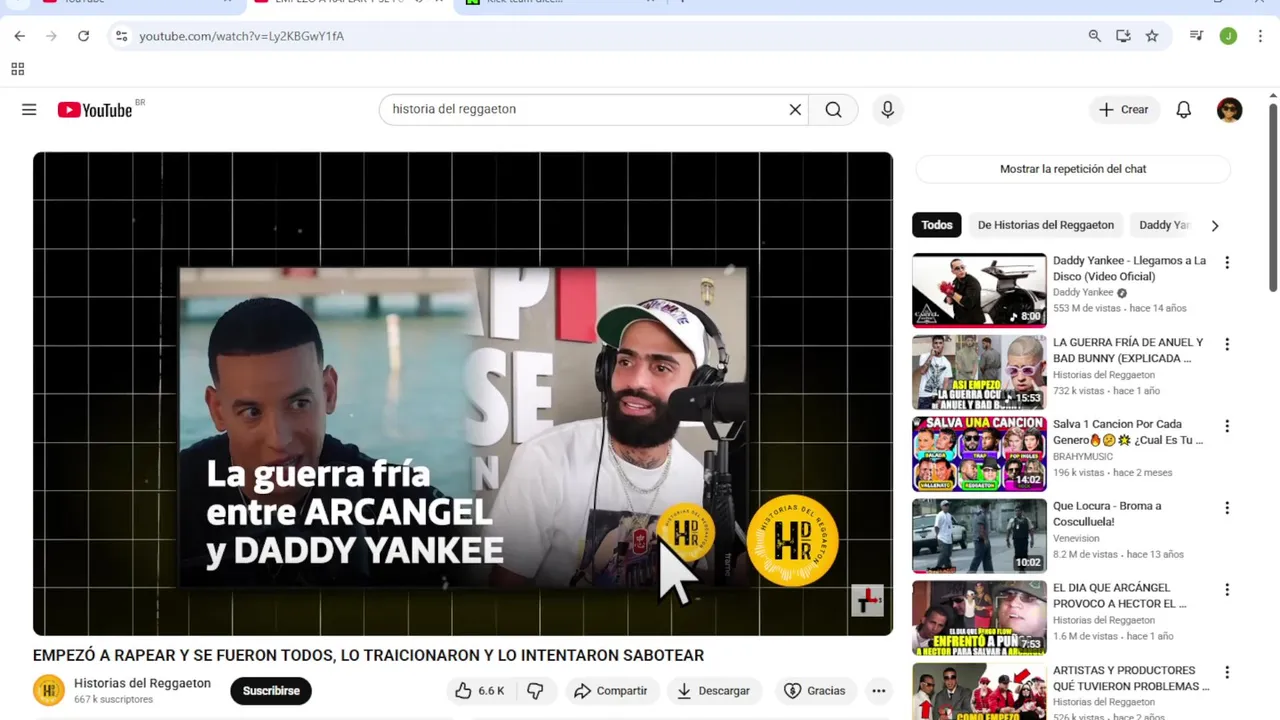Image resolution: width=1280 pixels, height=720 pixels.
Task: Click the browser zoom magnifier icon
Action: [1095, 36]
